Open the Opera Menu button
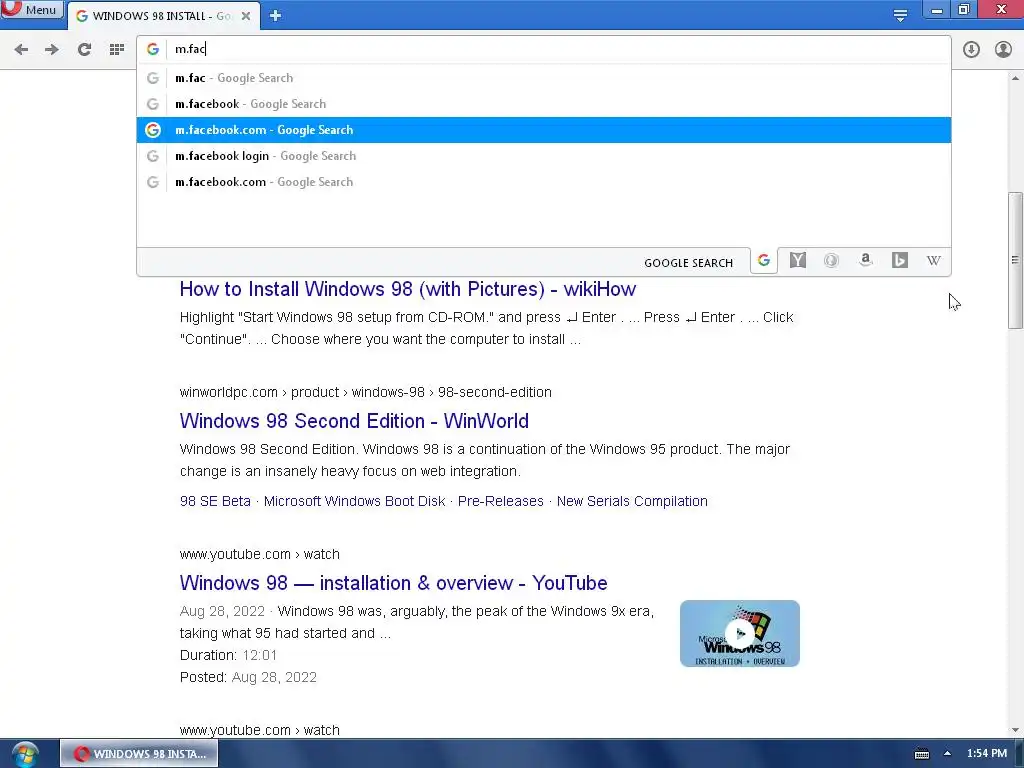Image resolution: width=1024 pixels, height=768 pixels. point(31,9)
